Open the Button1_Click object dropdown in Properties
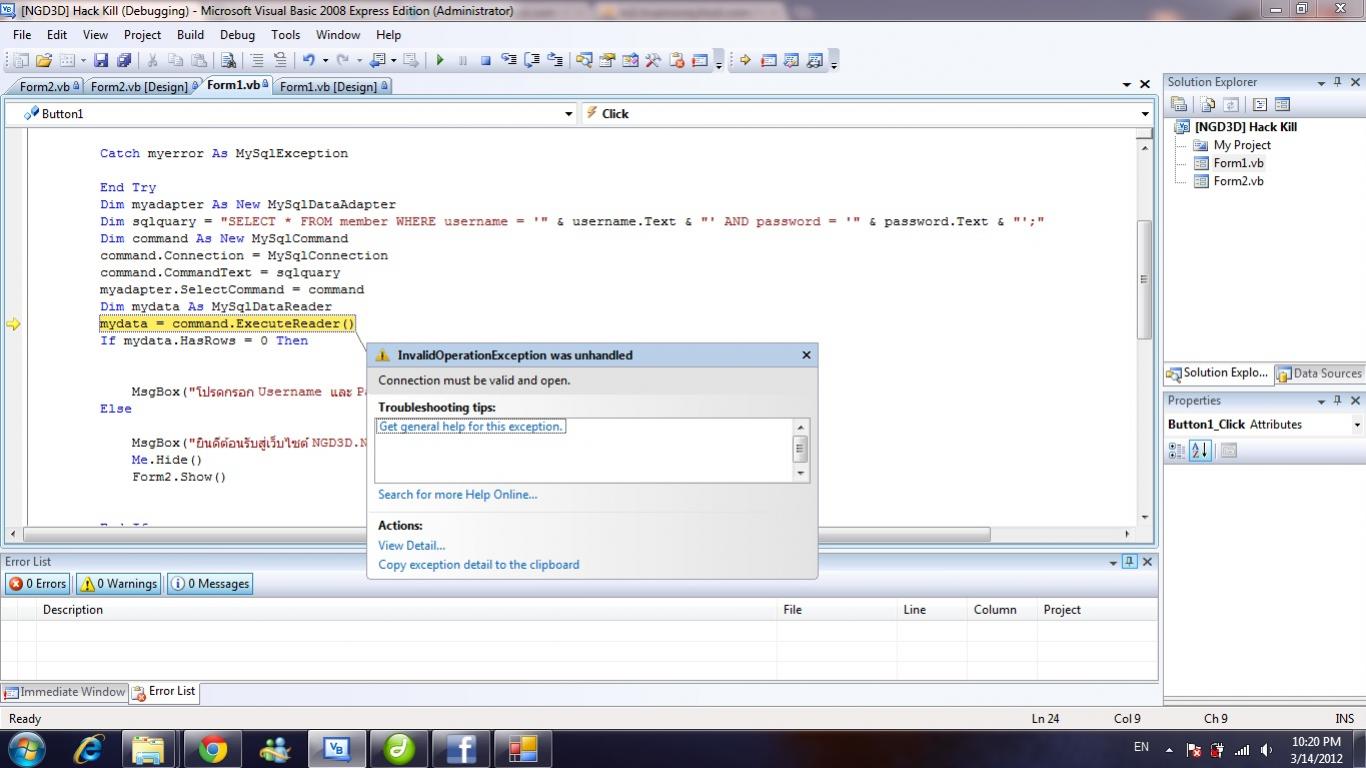This screenshot has width=1366, height=768. click(1357, 425)
